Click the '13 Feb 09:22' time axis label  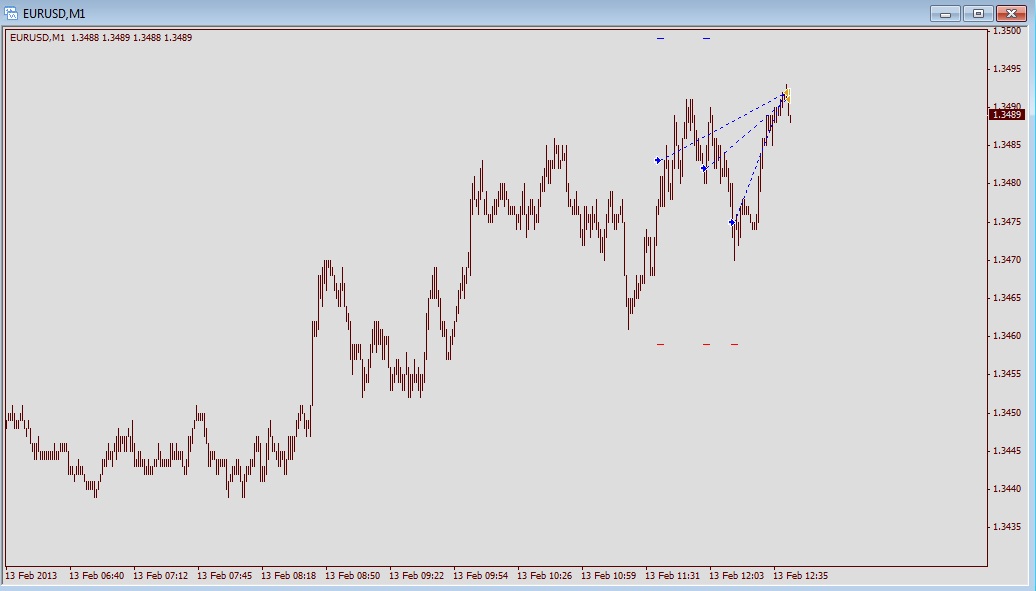[x=416, y=576]
